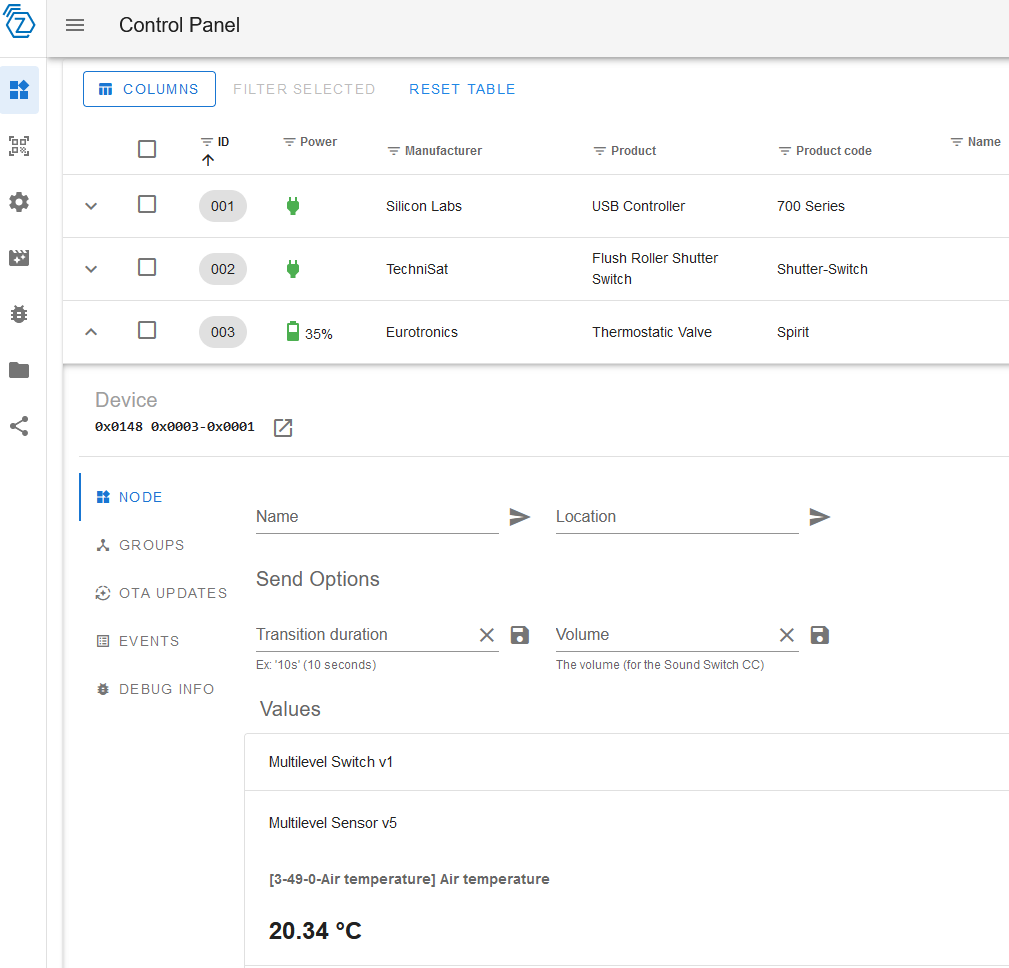Open the Debug bug icon in sidebar

coord(19,314)
